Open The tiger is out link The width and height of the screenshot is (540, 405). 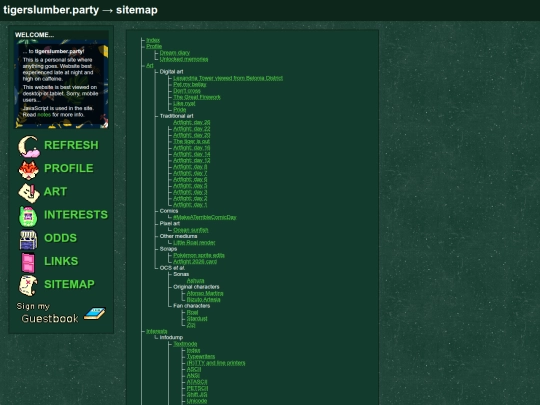[191, 141]
